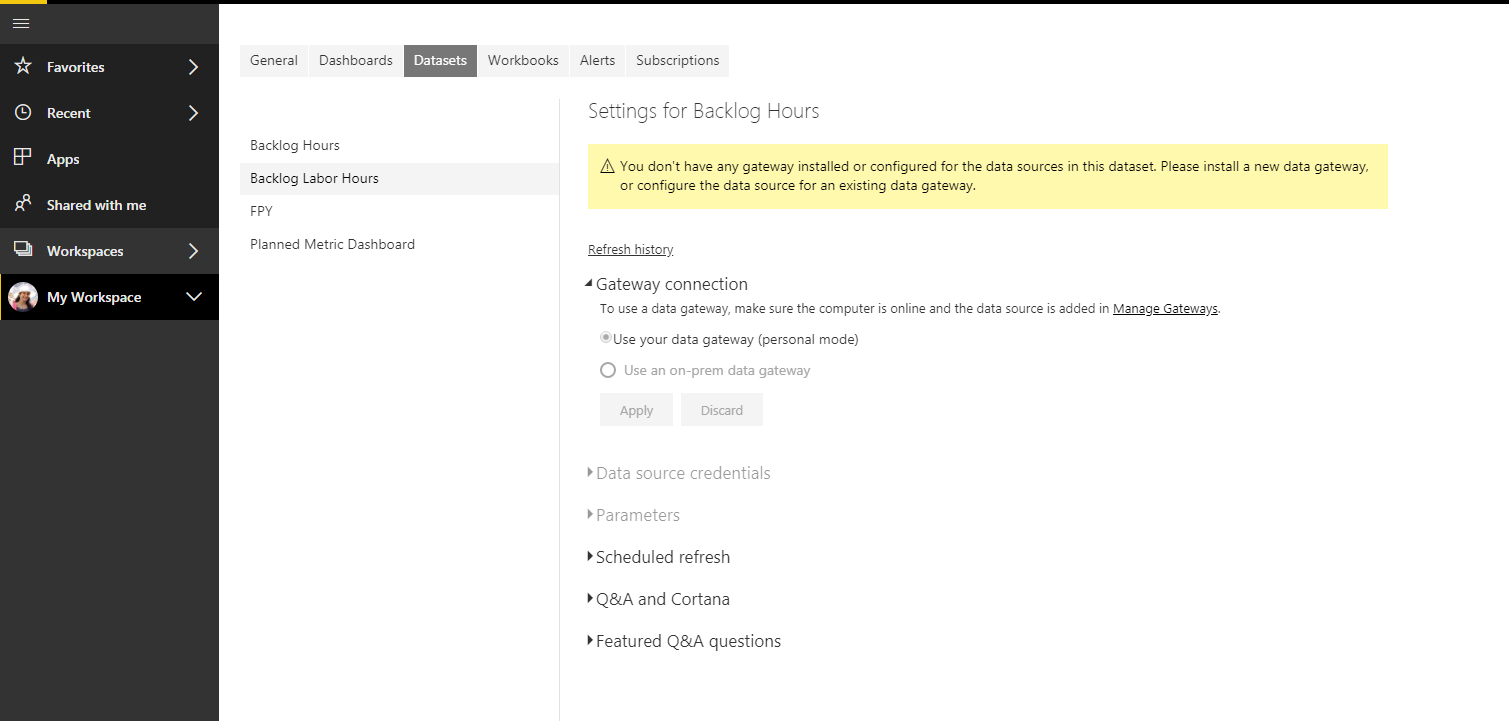
Task: Switch to the Dashboards tab
Action: pyautogui.click(x=356, y=60)
